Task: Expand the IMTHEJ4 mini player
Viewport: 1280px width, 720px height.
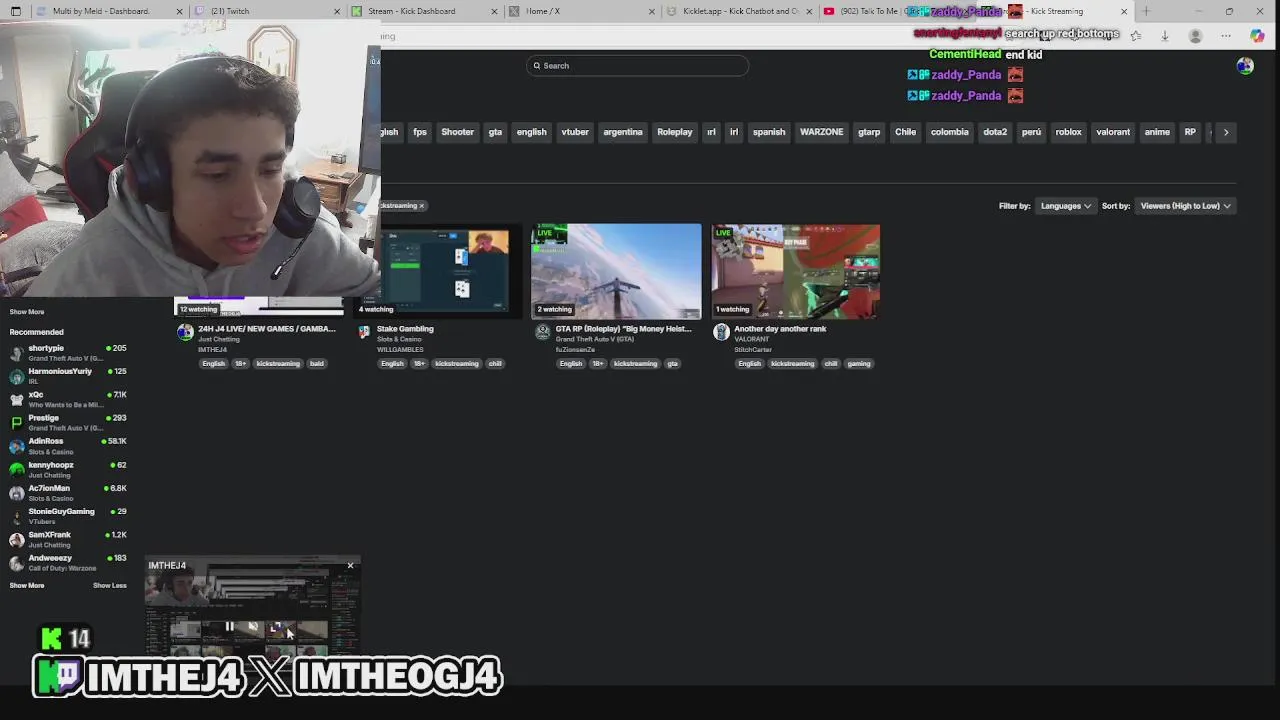Action: click(x=276, y=627)
